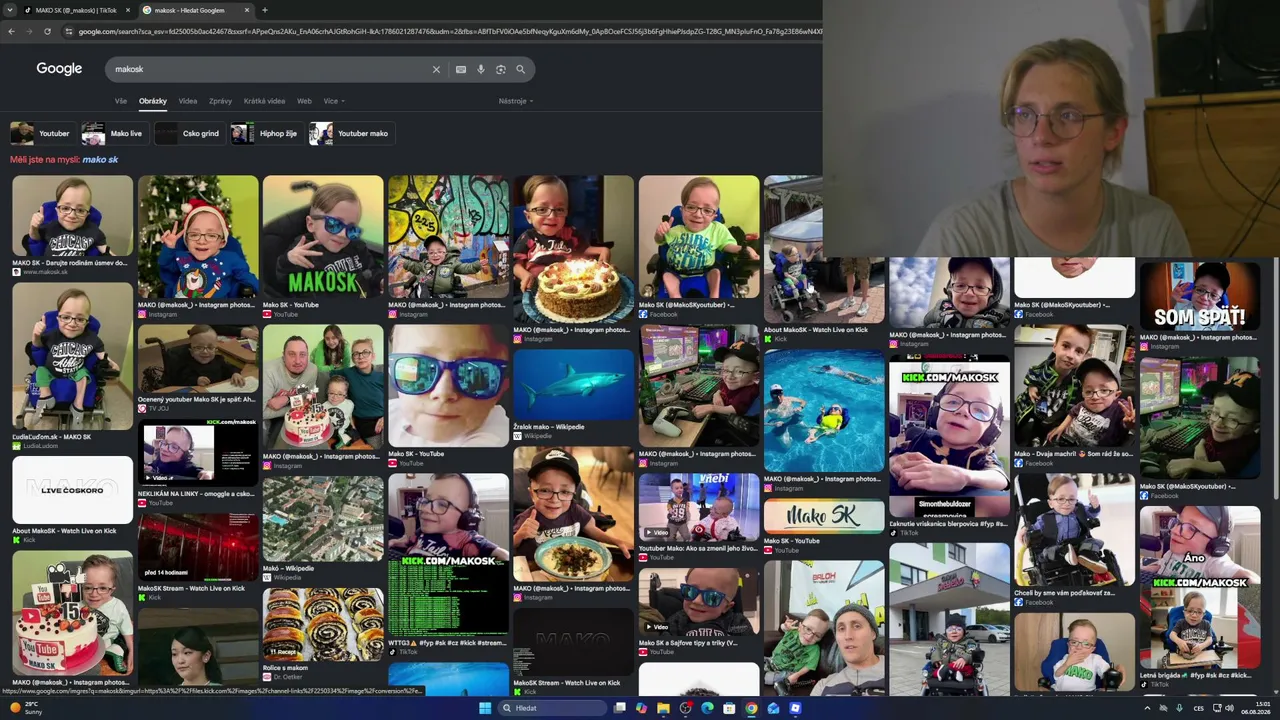This screenshot has height=720, width=1280.
Task: Open Roblox from the taskbar
Action: click(795, 708)
